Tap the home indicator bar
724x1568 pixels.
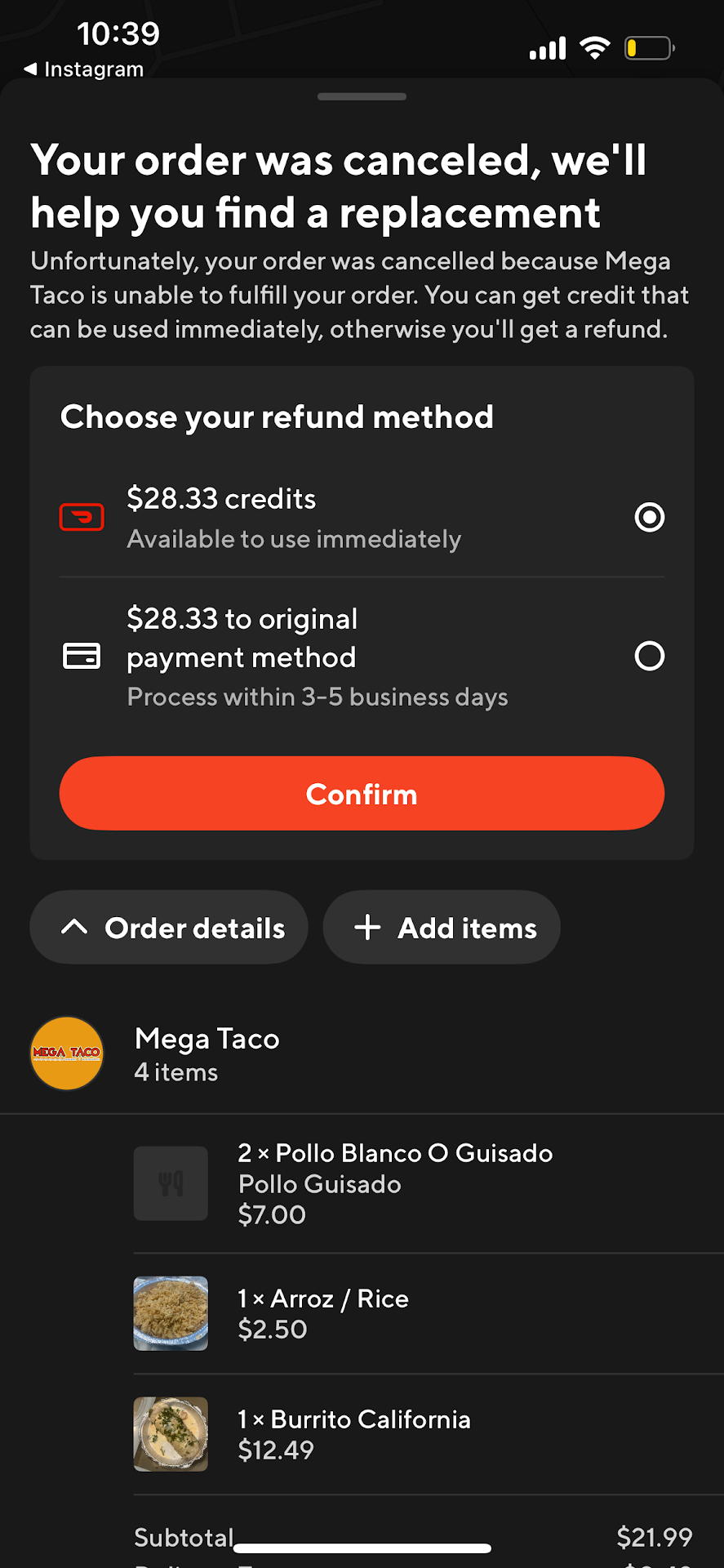[x=362, y=1548]
